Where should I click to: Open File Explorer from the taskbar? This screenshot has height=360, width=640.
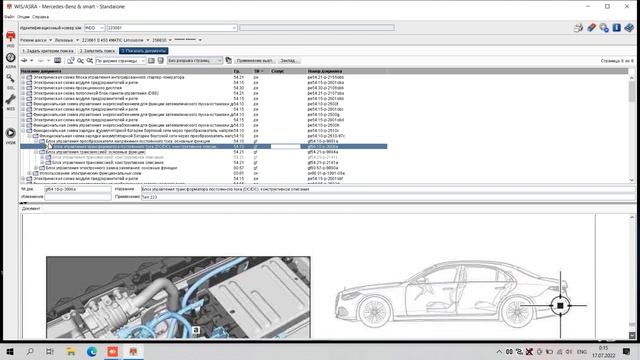[71, 351]
